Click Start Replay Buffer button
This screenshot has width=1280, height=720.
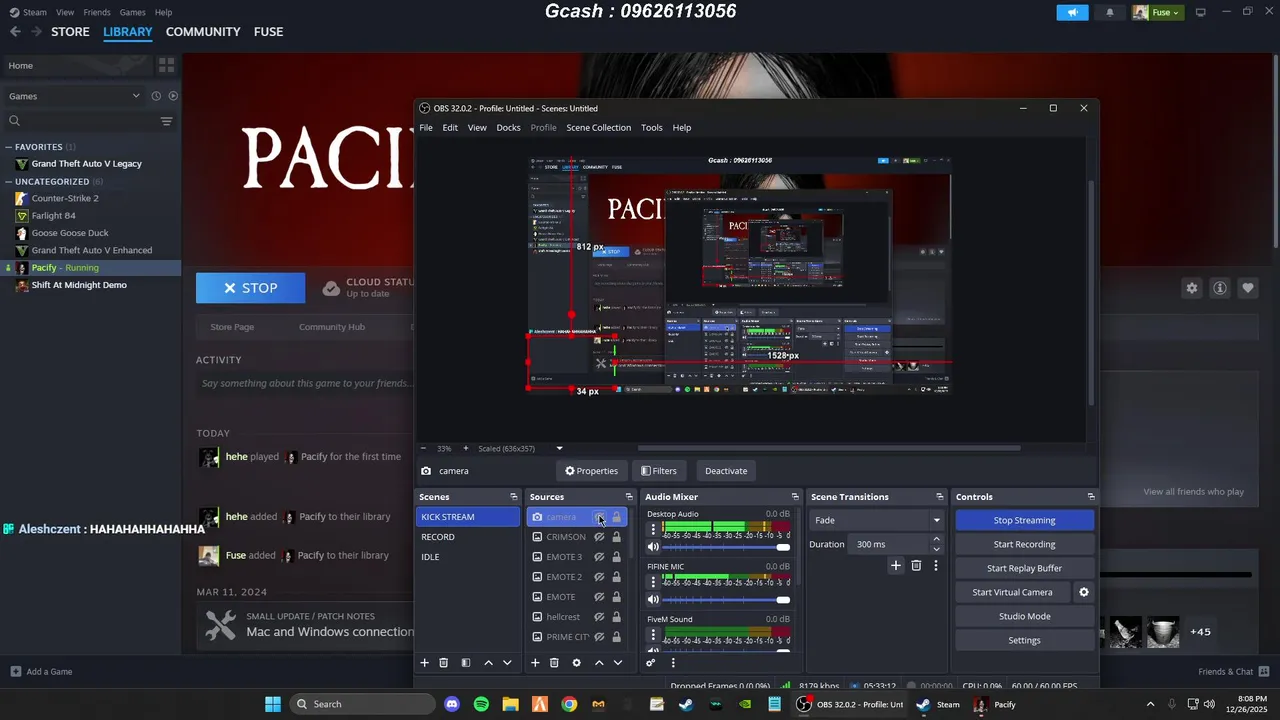click(x=1024, y=568)
